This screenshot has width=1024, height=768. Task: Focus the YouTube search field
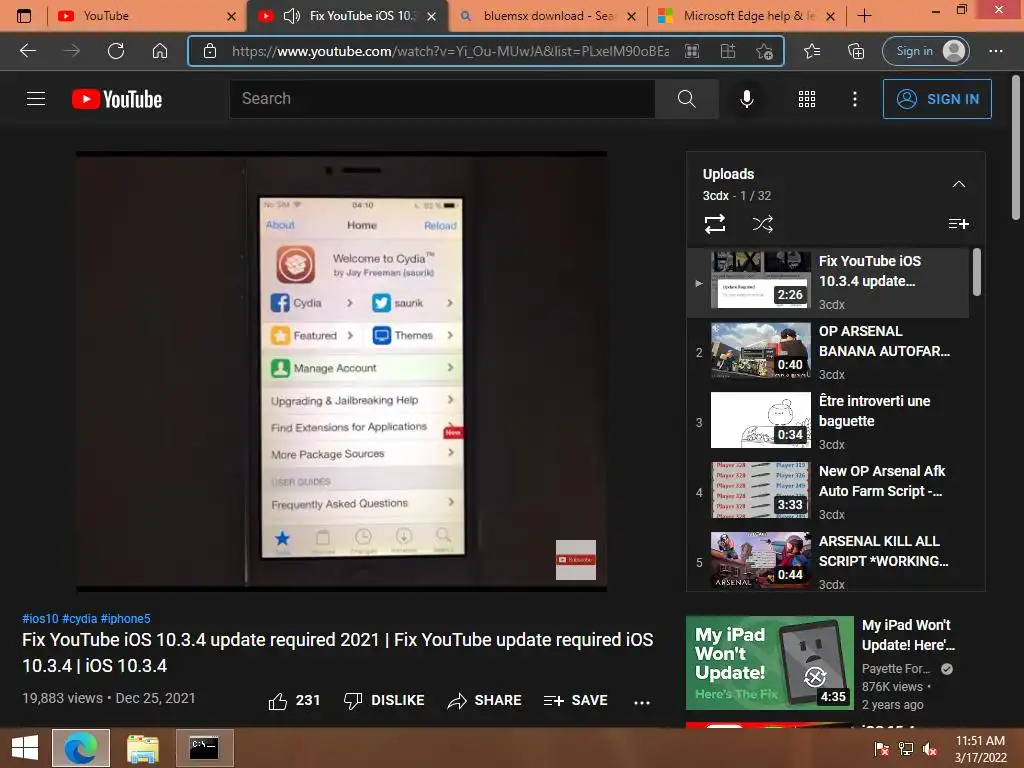coord(442,99)
